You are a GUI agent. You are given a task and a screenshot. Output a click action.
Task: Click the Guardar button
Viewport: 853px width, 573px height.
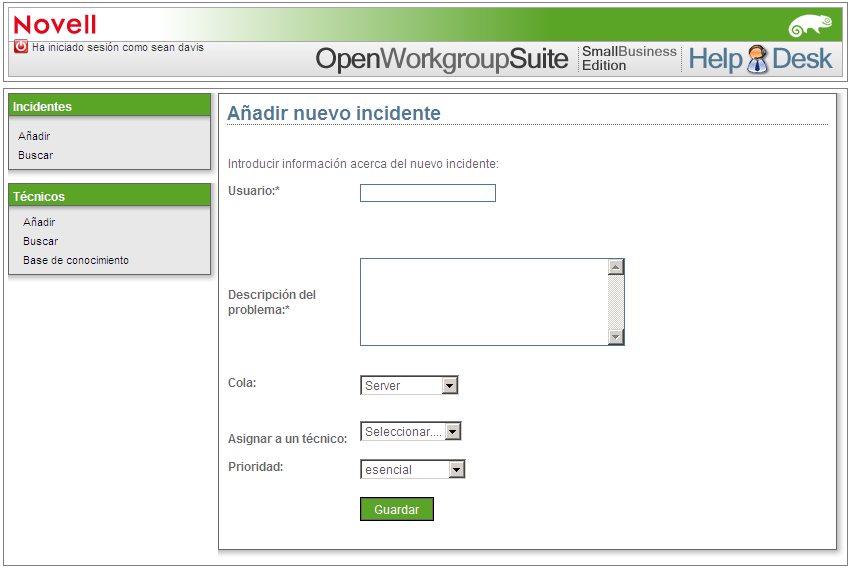(x=397, y=509)
